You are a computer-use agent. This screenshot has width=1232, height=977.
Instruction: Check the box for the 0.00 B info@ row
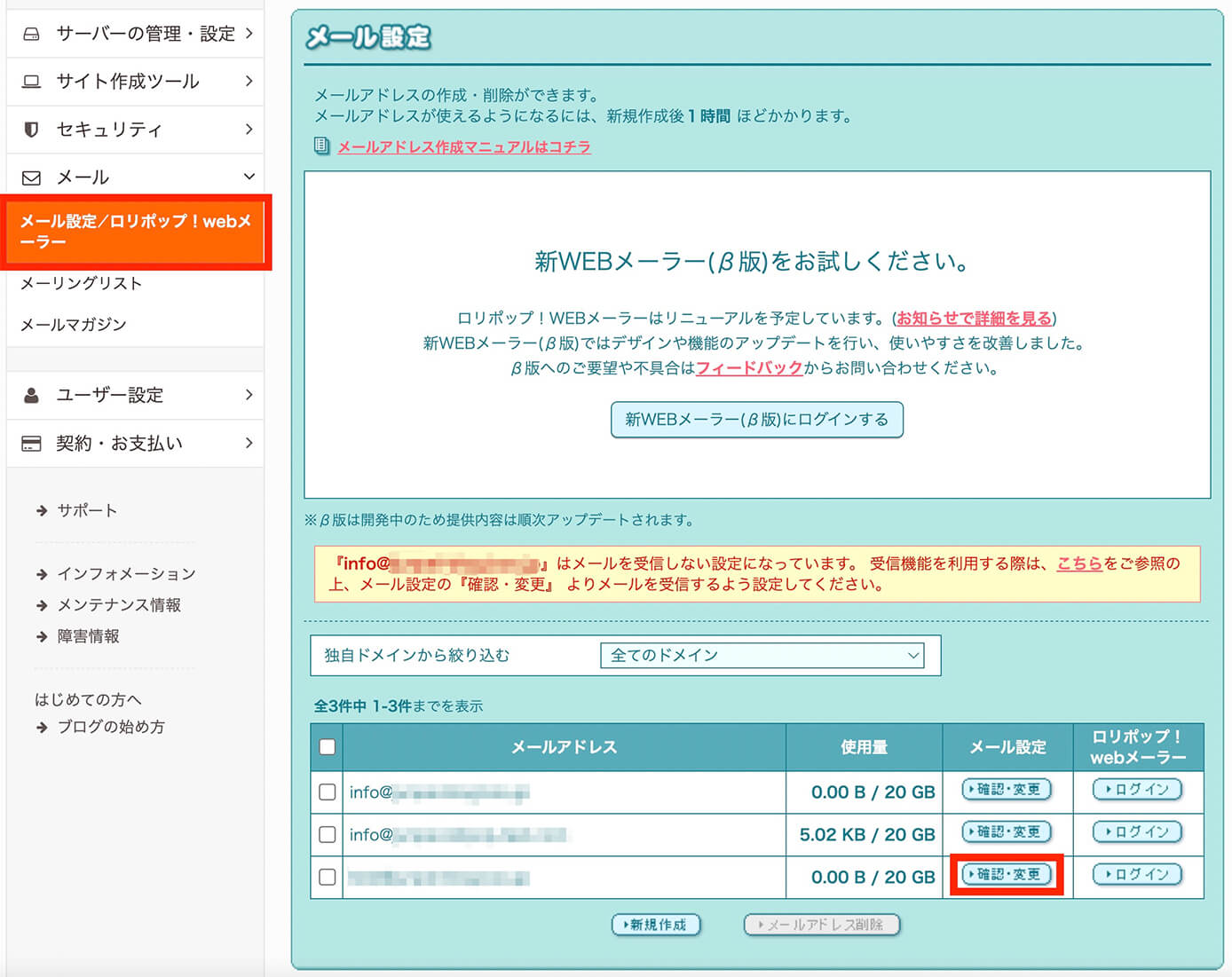[x=328, y=792]
